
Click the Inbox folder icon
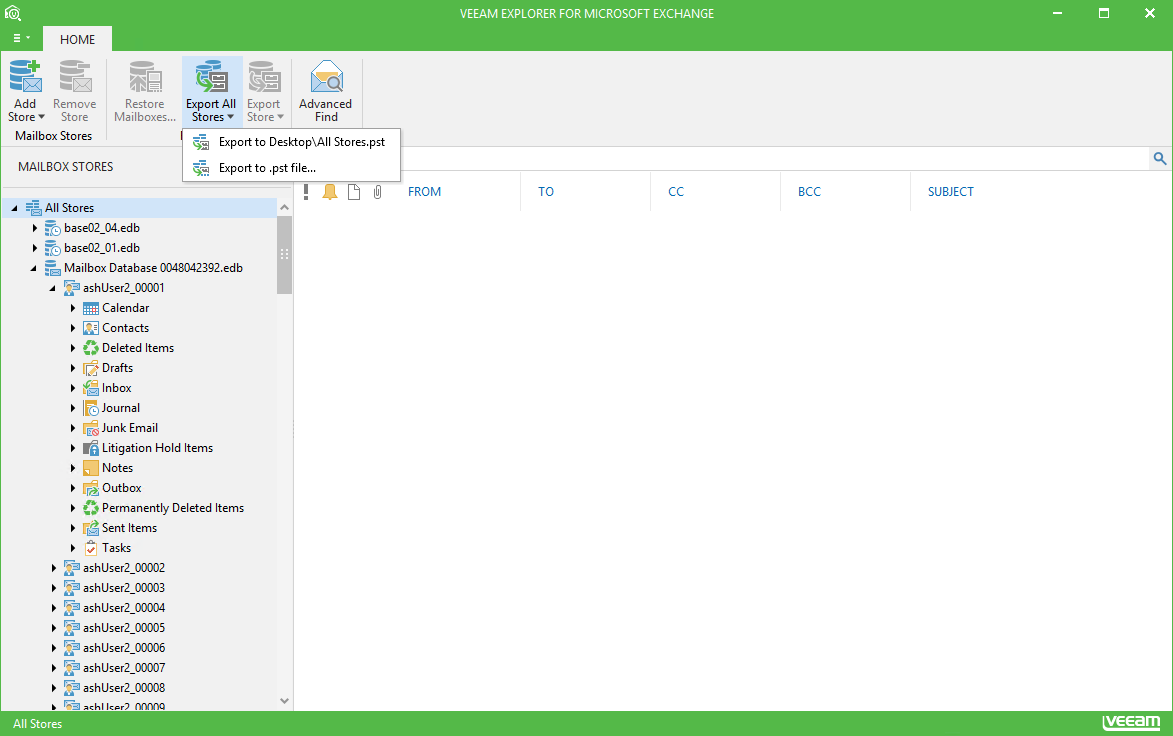pyautogui.click(x=91, y=388)
